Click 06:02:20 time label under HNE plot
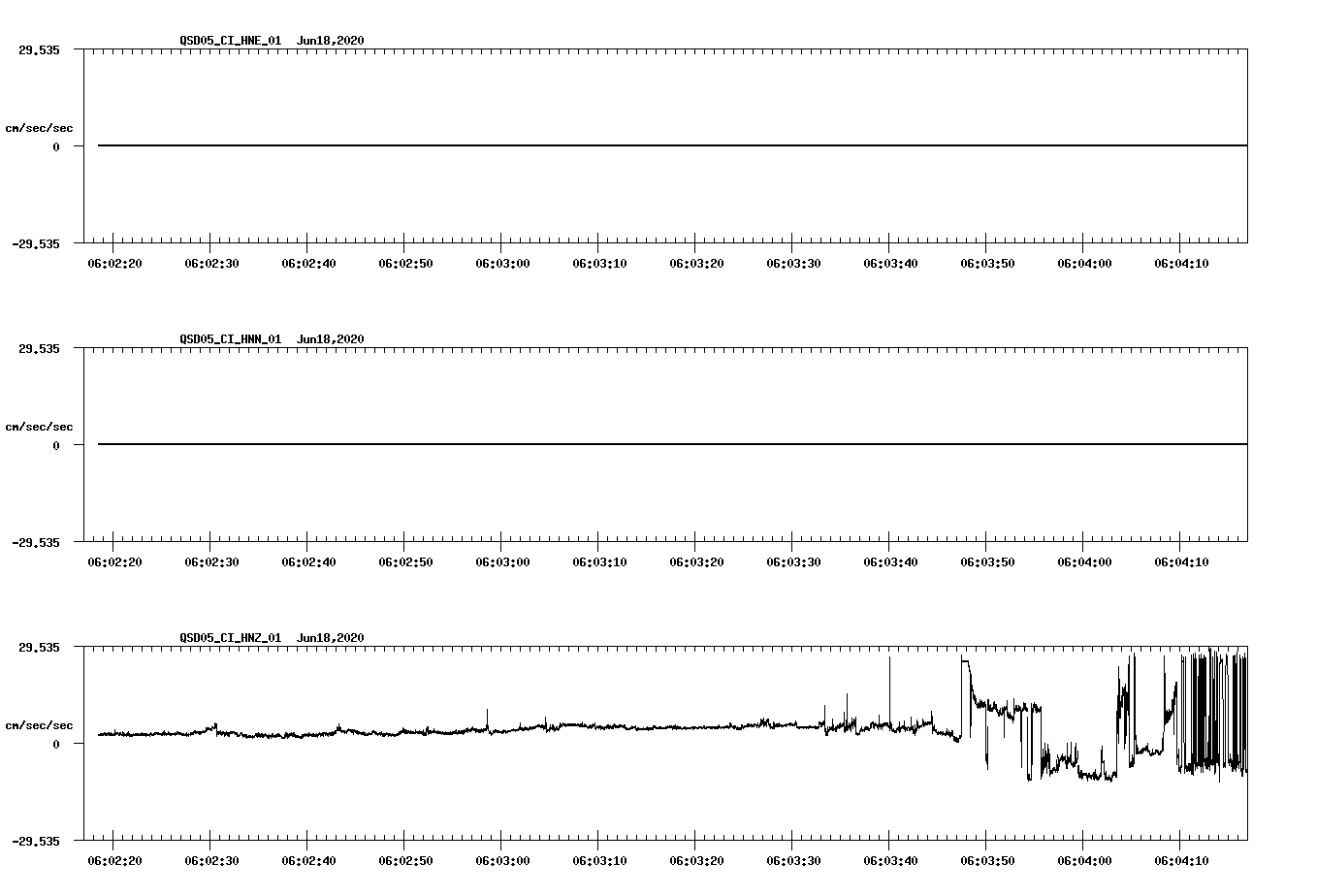Image resolution: width=1317 pixels, height=896 pixels. pyautogui.click(x=114, y=263)
